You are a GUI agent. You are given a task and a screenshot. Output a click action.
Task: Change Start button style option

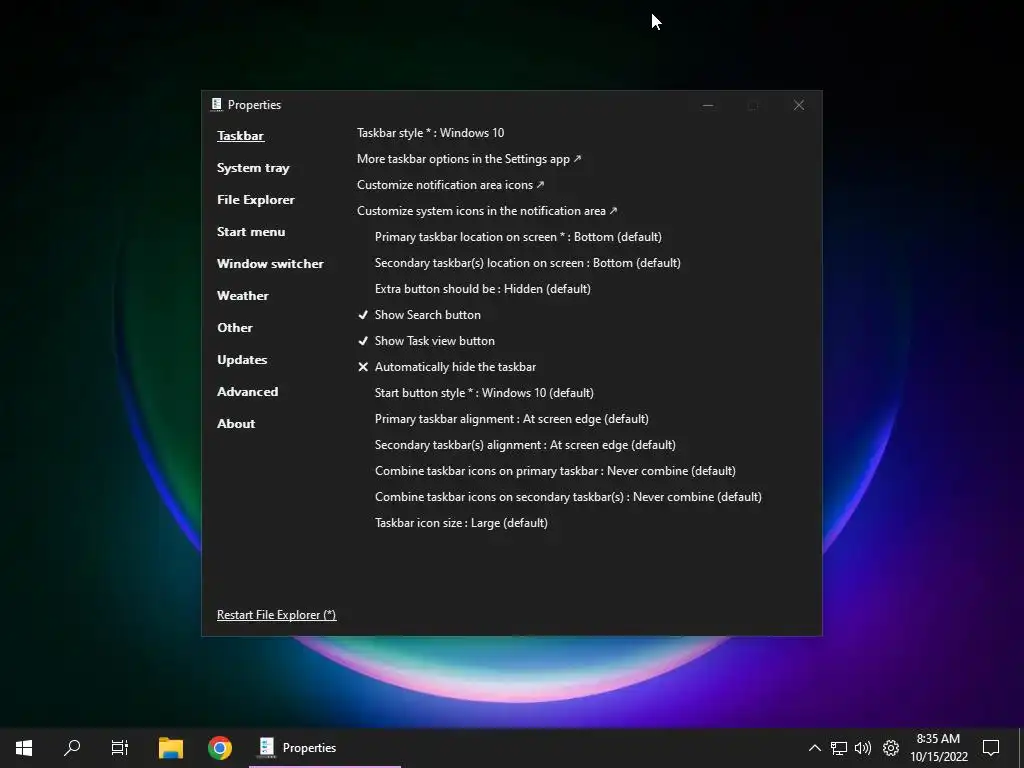484,393
